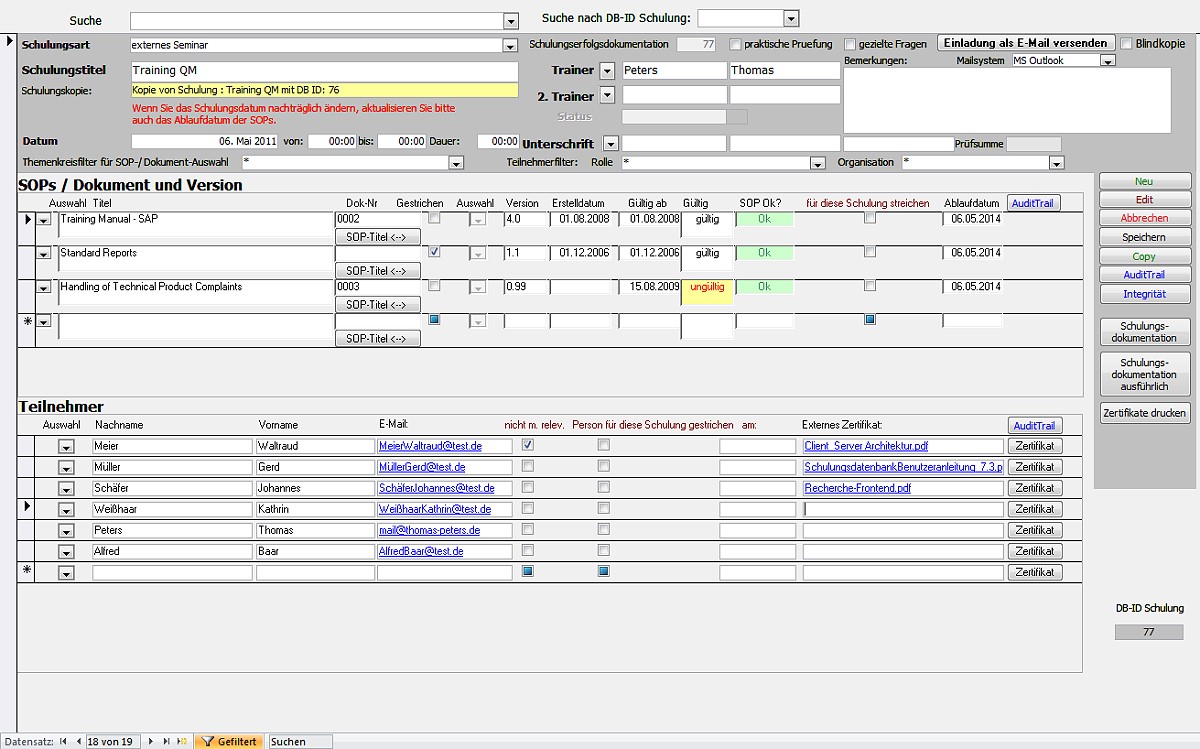The image size is (1200, 749).
Task: Go to the first record in navigation bar
Action: pyautogui.click(x=64, y=741)
